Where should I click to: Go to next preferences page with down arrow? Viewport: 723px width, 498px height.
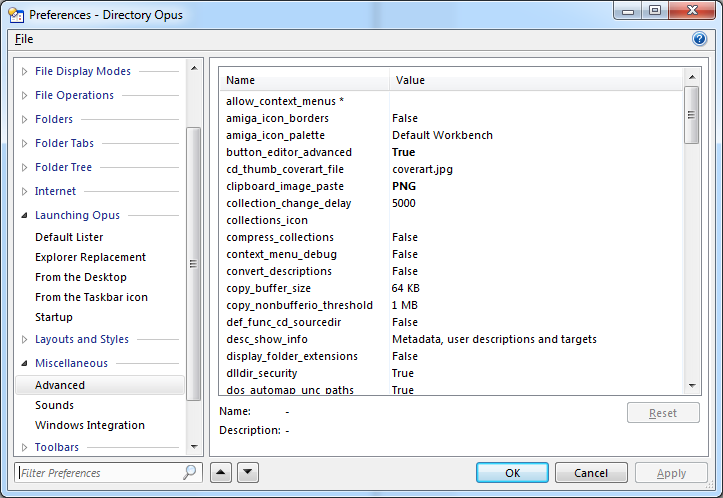pyautogui.click(x=248, y=472)
